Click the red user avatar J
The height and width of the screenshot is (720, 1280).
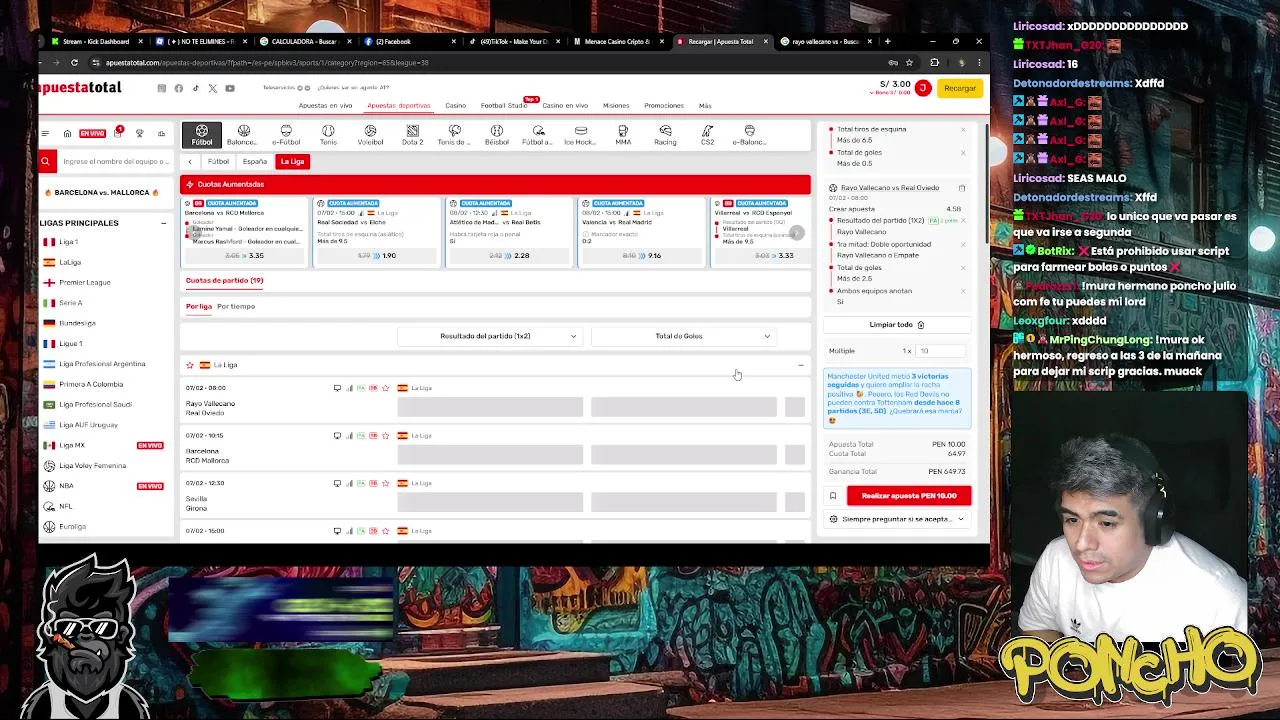923,88
